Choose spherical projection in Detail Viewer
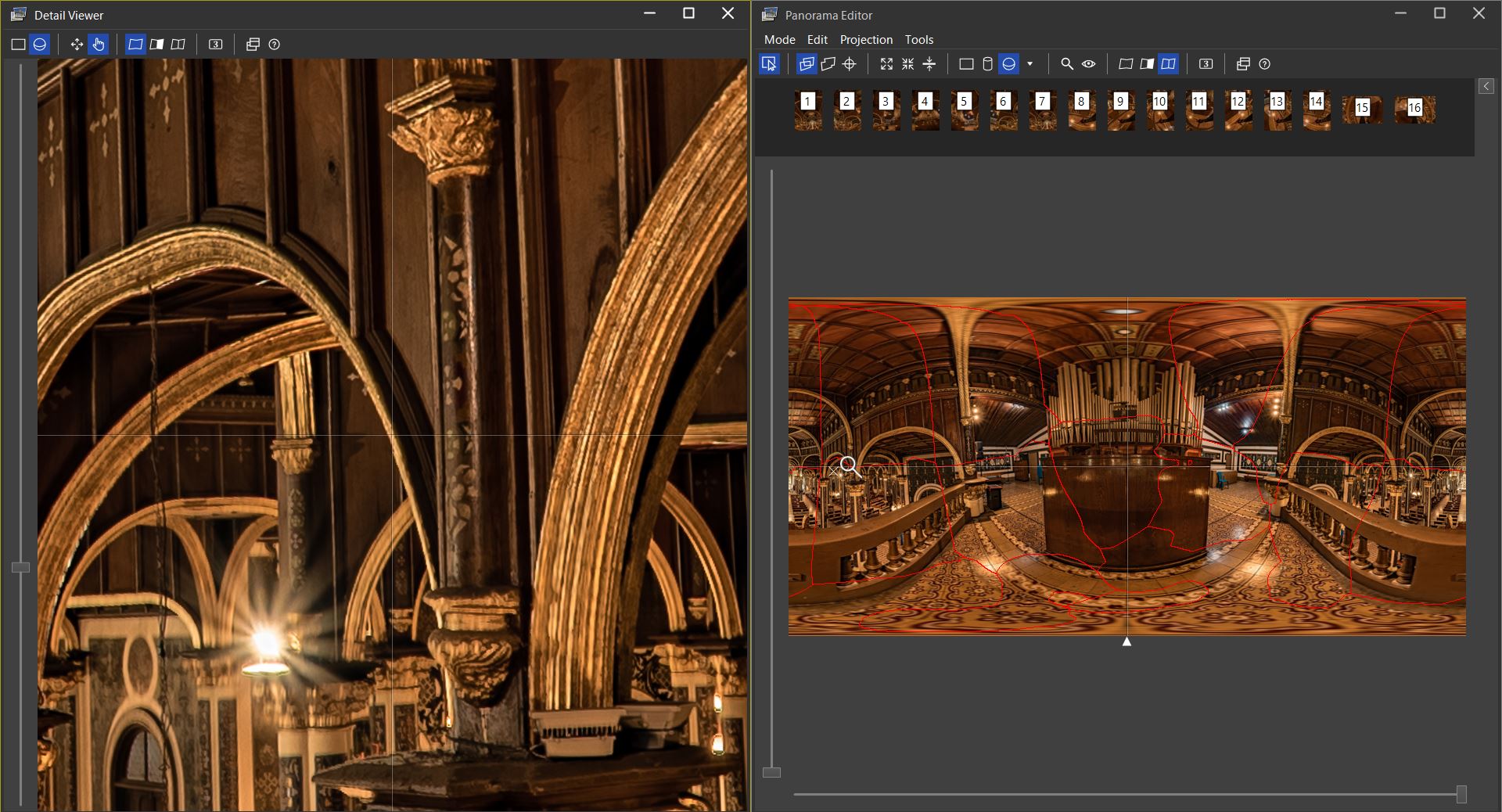Viewport: 1502px width, 812px height. click(40, 45)
